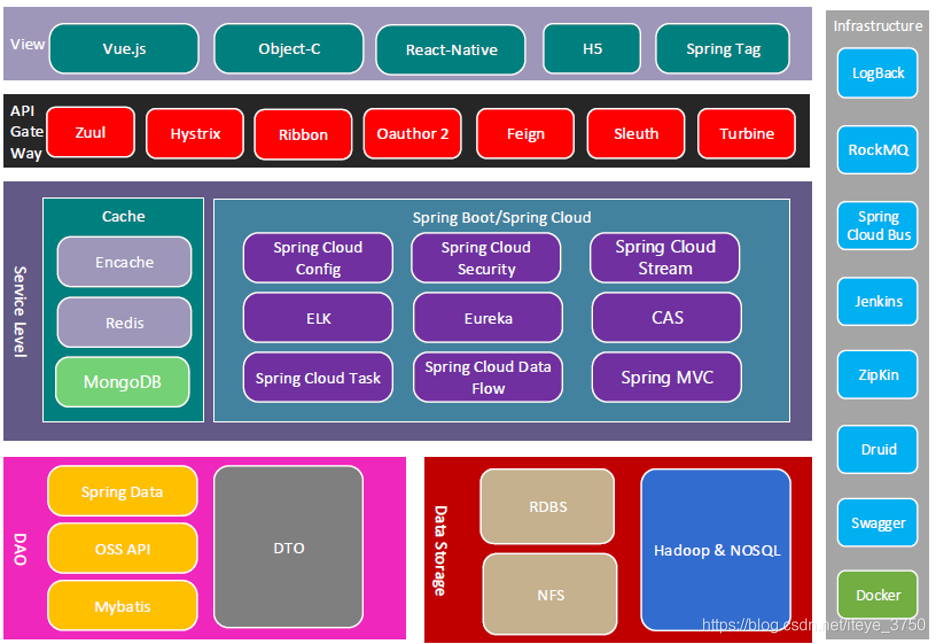Select the Spring Cloud Bus box

878,226
